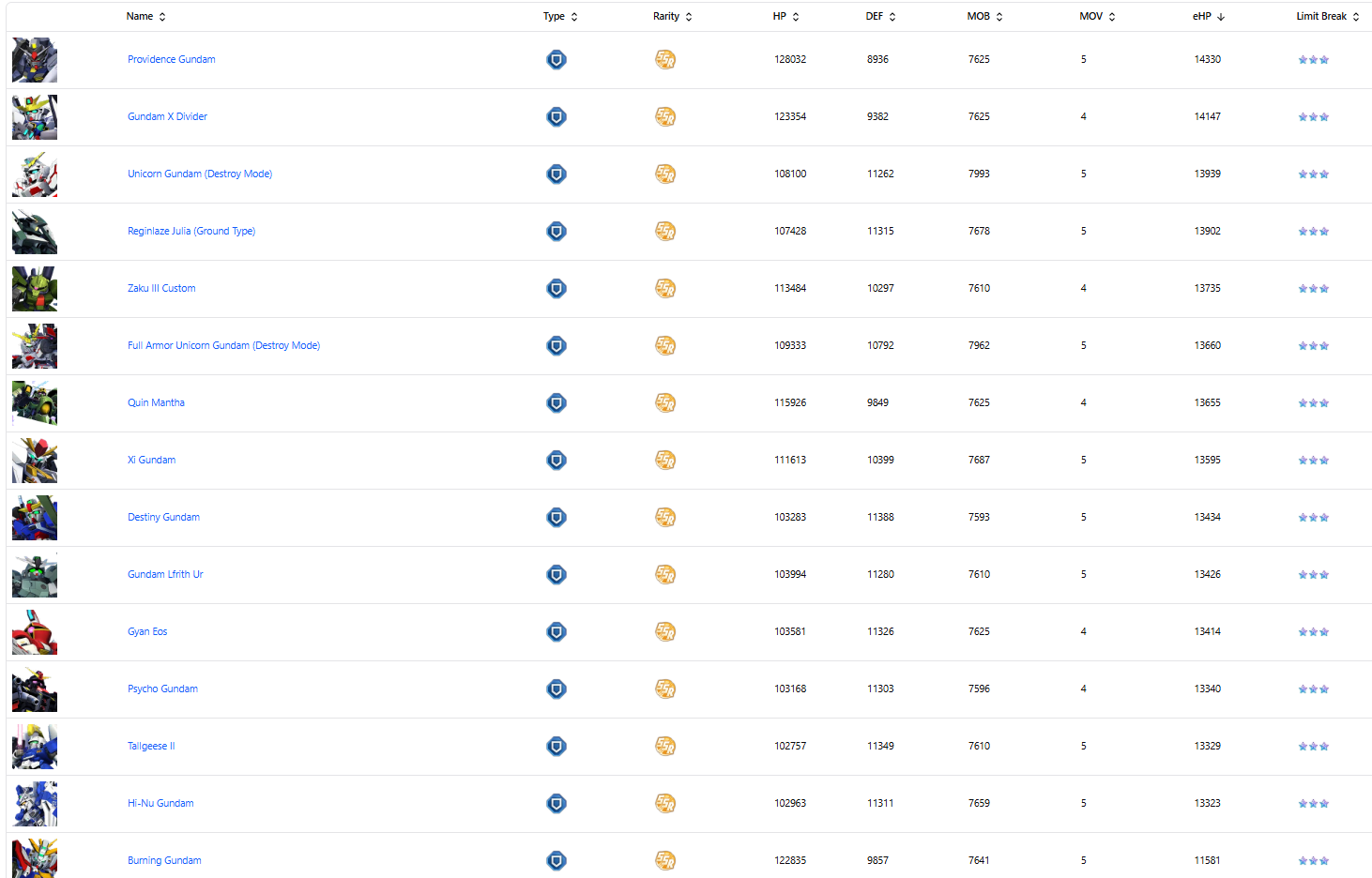Screen dimensions: 1372x878
Task: Click the type icon in Gyan Eos row
Action: click(x=556, y=632)
